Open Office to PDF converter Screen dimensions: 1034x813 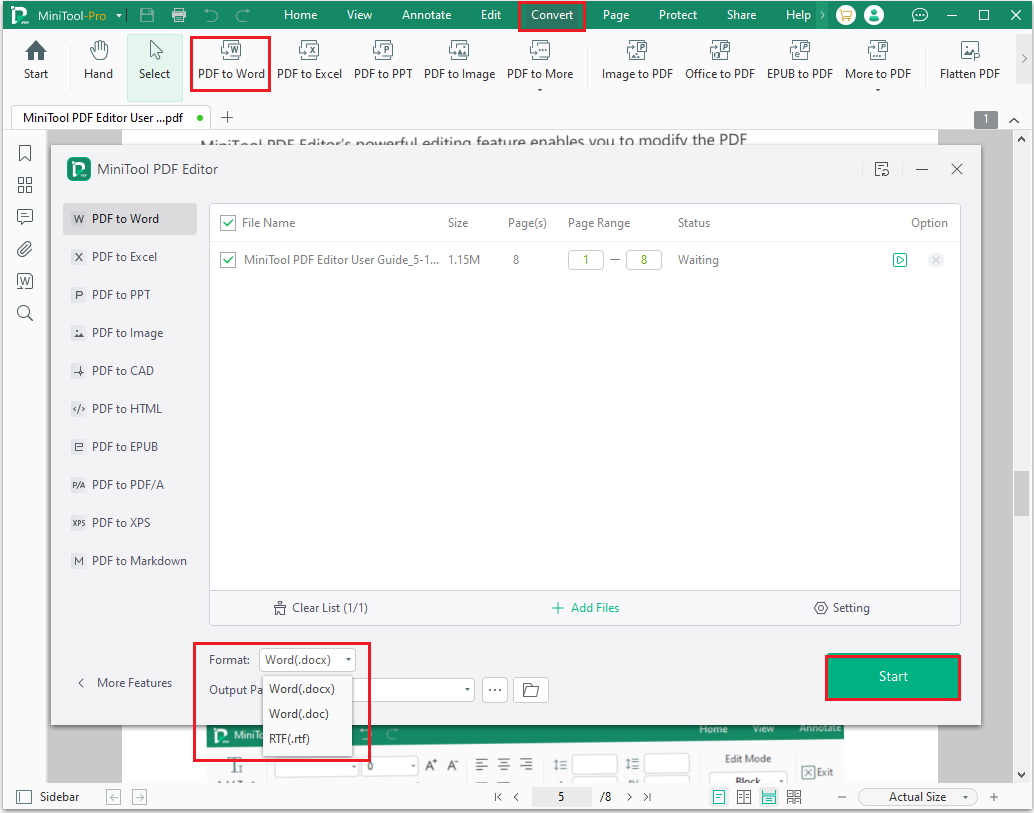(x=719, y=60)
